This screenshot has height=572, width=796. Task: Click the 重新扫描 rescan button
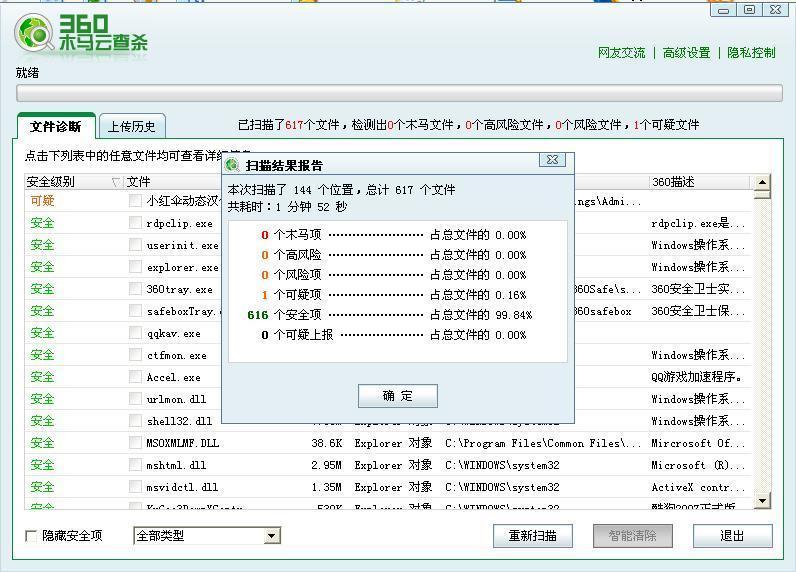(533, 535)
